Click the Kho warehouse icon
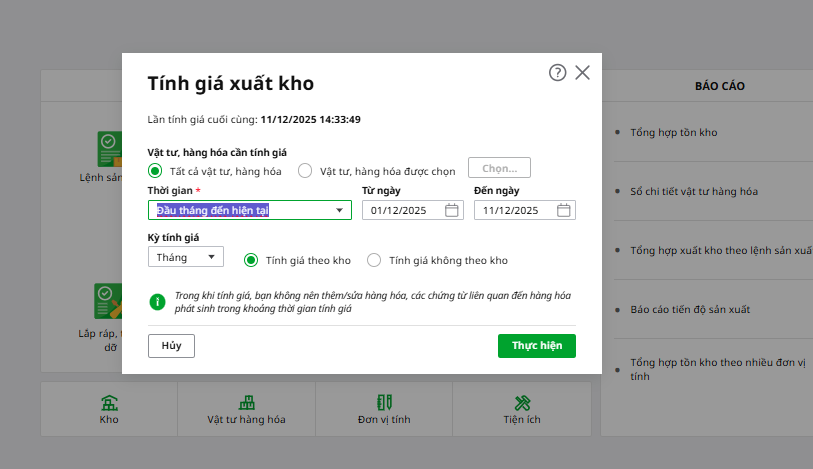 click(x=109, y=402)
